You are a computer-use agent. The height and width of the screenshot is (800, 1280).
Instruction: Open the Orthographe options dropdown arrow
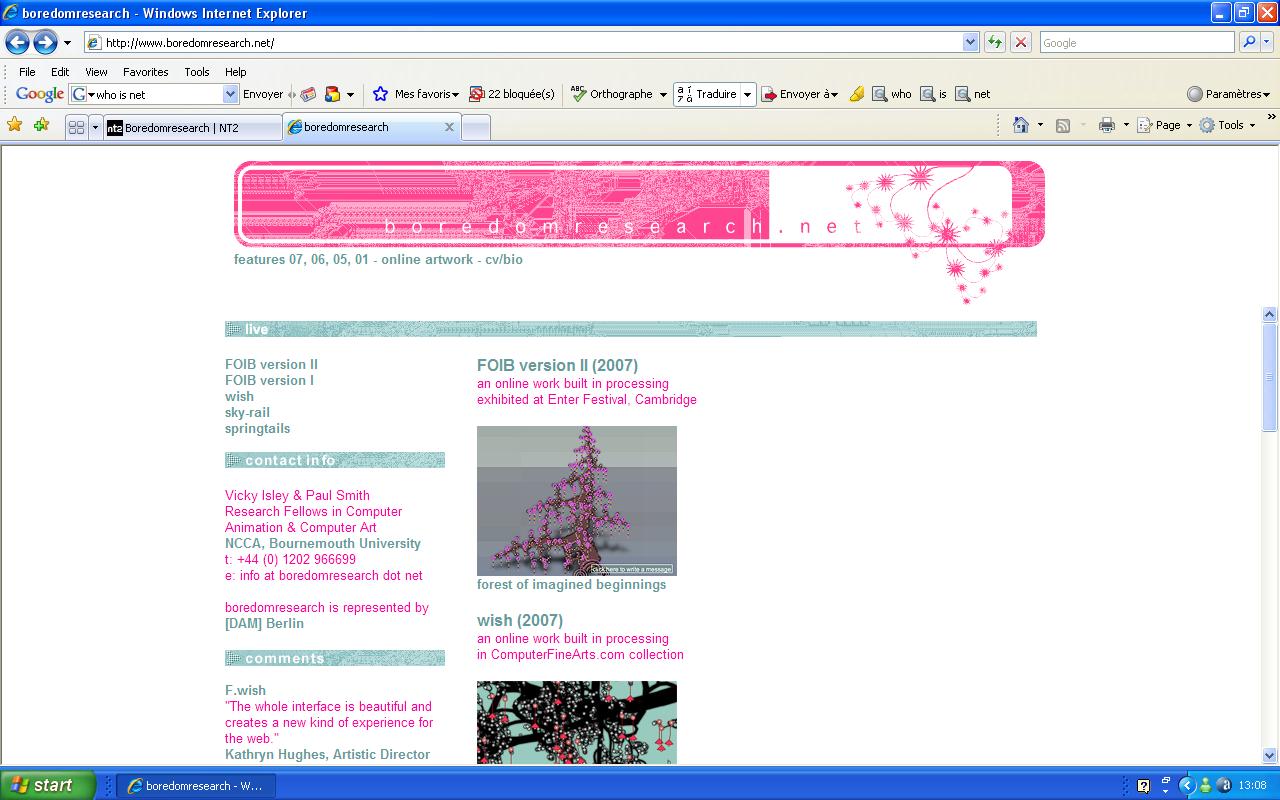pos(663,95)
